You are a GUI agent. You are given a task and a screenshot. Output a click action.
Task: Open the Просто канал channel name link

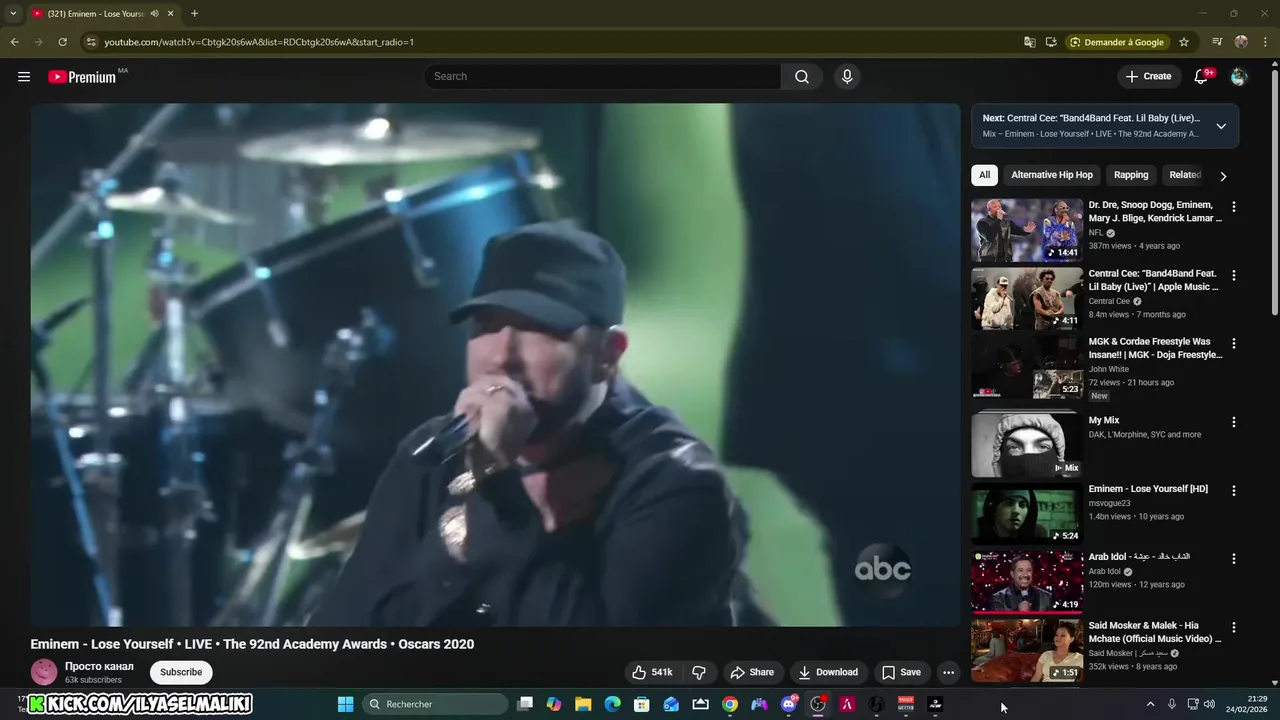99,666
